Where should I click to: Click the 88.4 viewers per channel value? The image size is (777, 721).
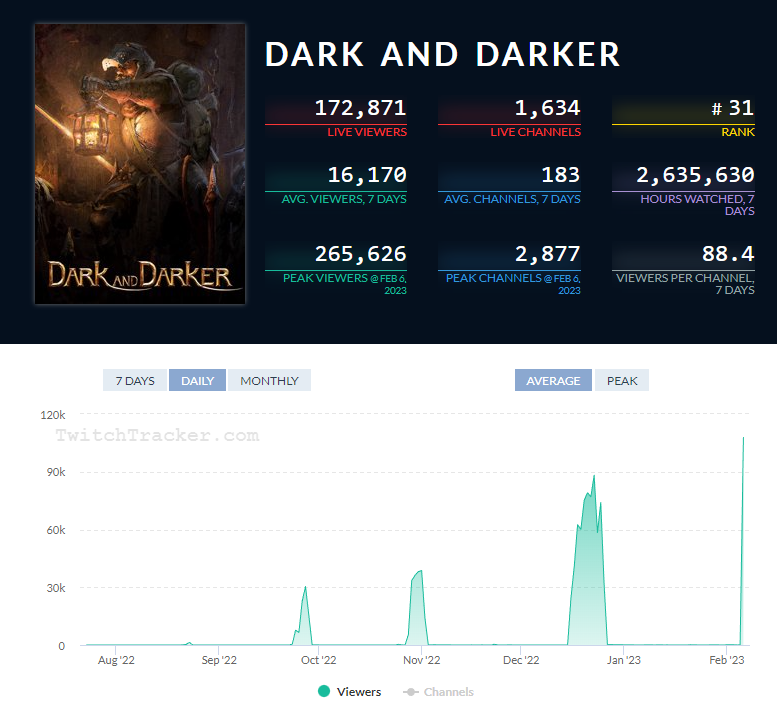tap(728, 254)
